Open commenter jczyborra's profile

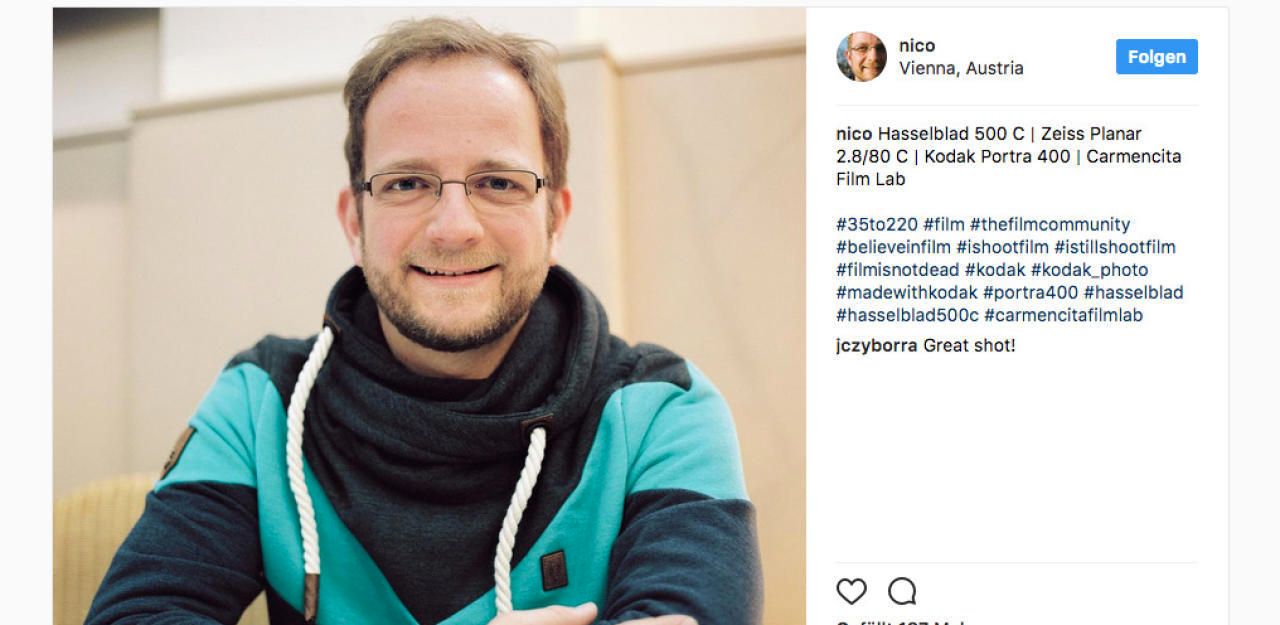pos(877,346)
